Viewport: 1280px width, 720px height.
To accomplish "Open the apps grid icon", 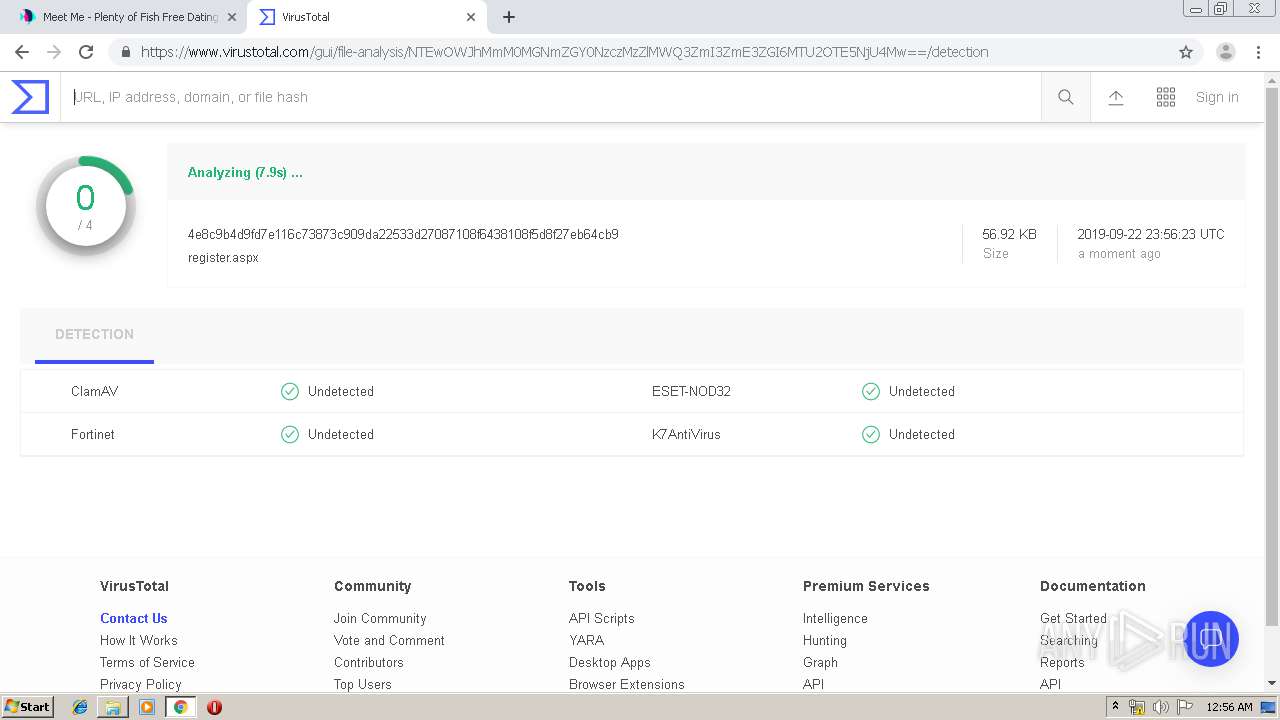I will click(1166, 97).
